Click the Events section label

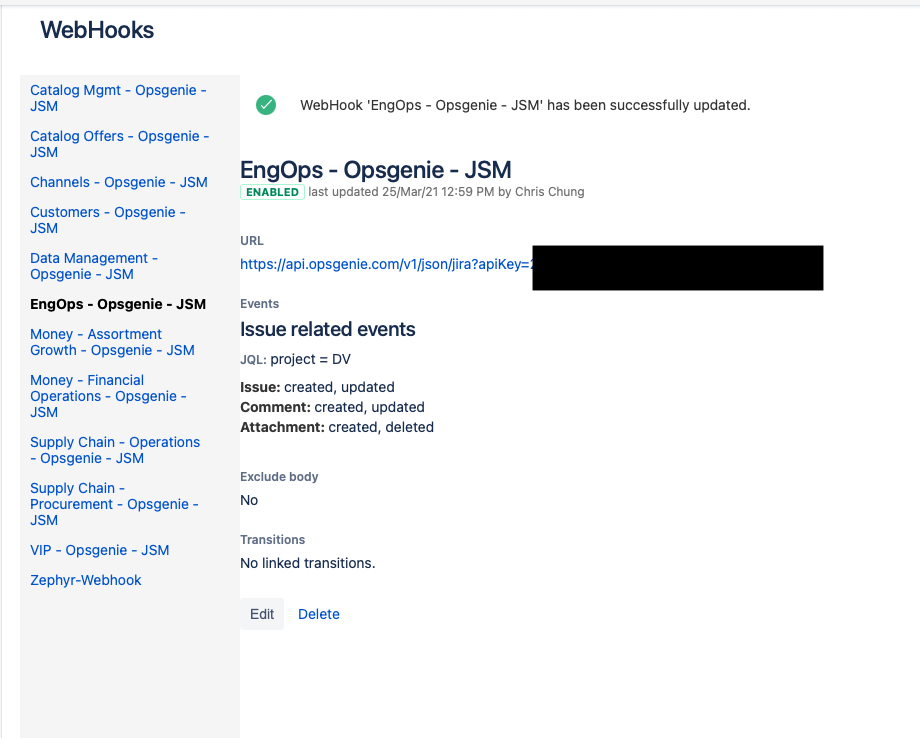point(259,303)
